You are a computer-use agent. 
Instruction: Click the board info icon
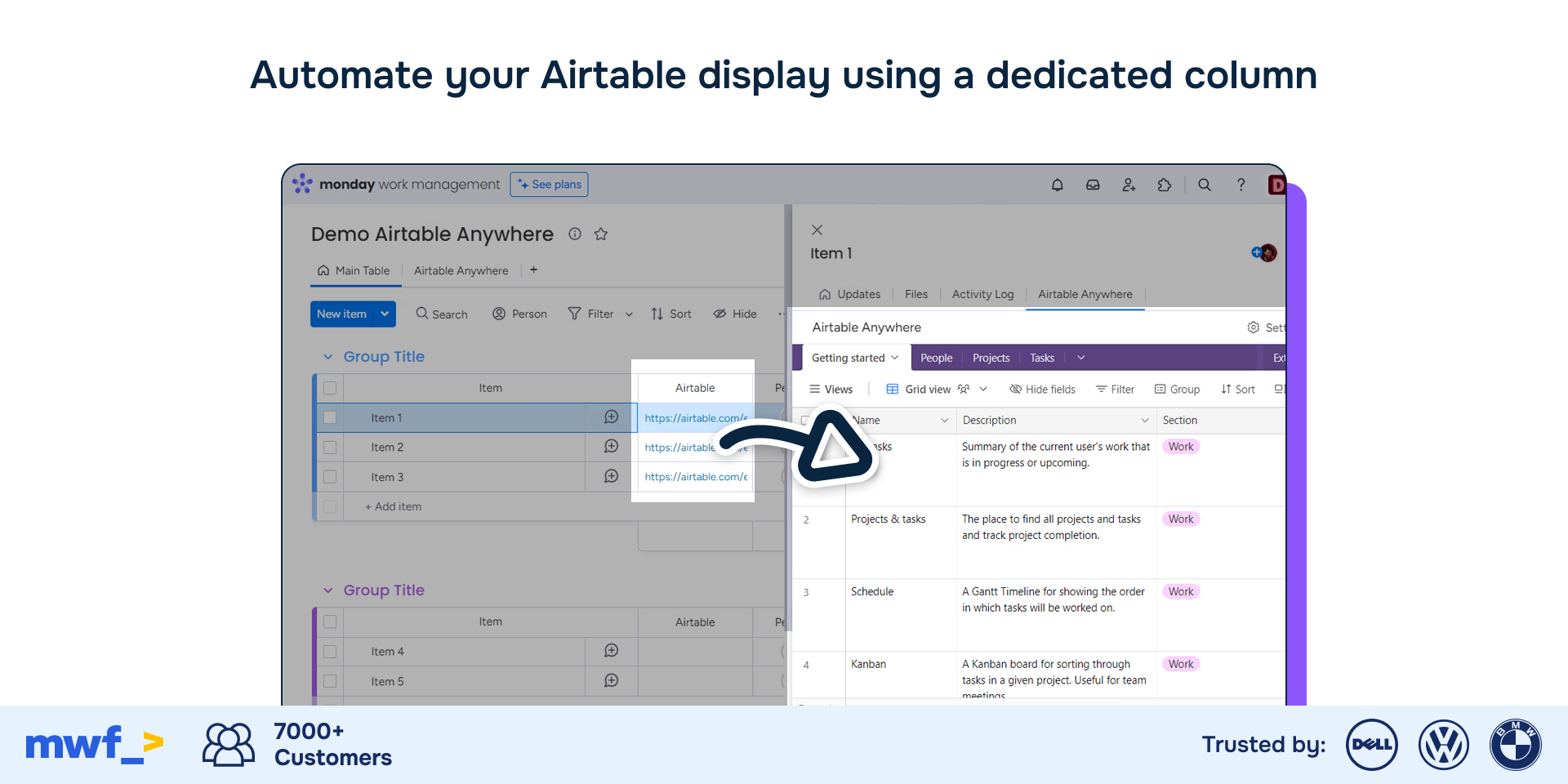[x=575, y=234]
